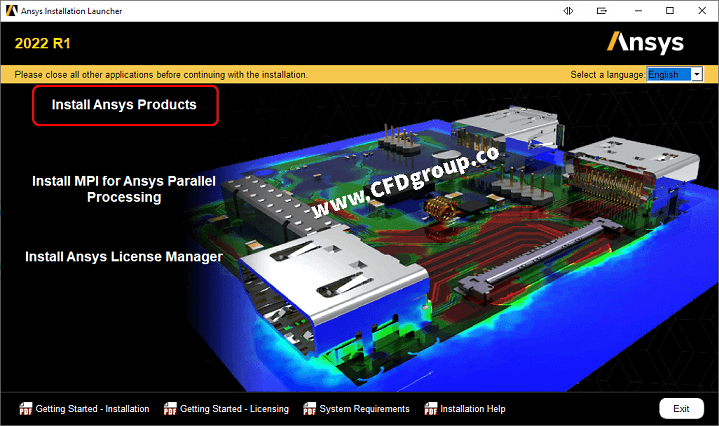Choose Install Ansys Products

tap(125, 105)
